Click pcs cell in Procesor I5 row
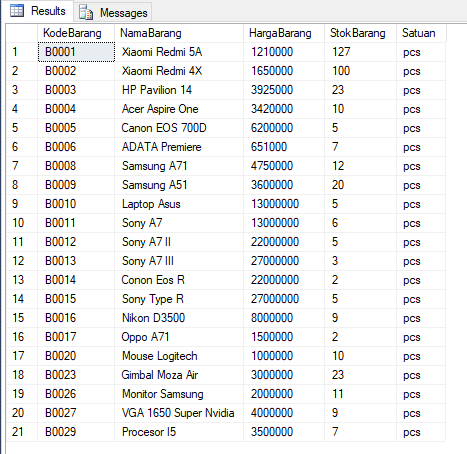Viewport: 467px width, 454px height. coord(421,432)
